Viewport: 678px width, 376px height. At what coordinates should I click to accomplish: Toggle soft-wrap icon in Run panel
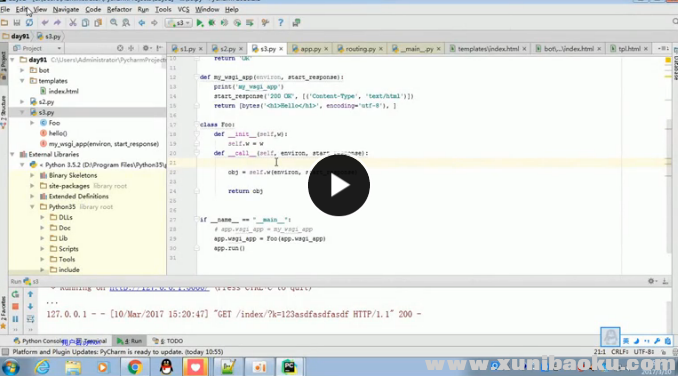click(x=30, y=319)
